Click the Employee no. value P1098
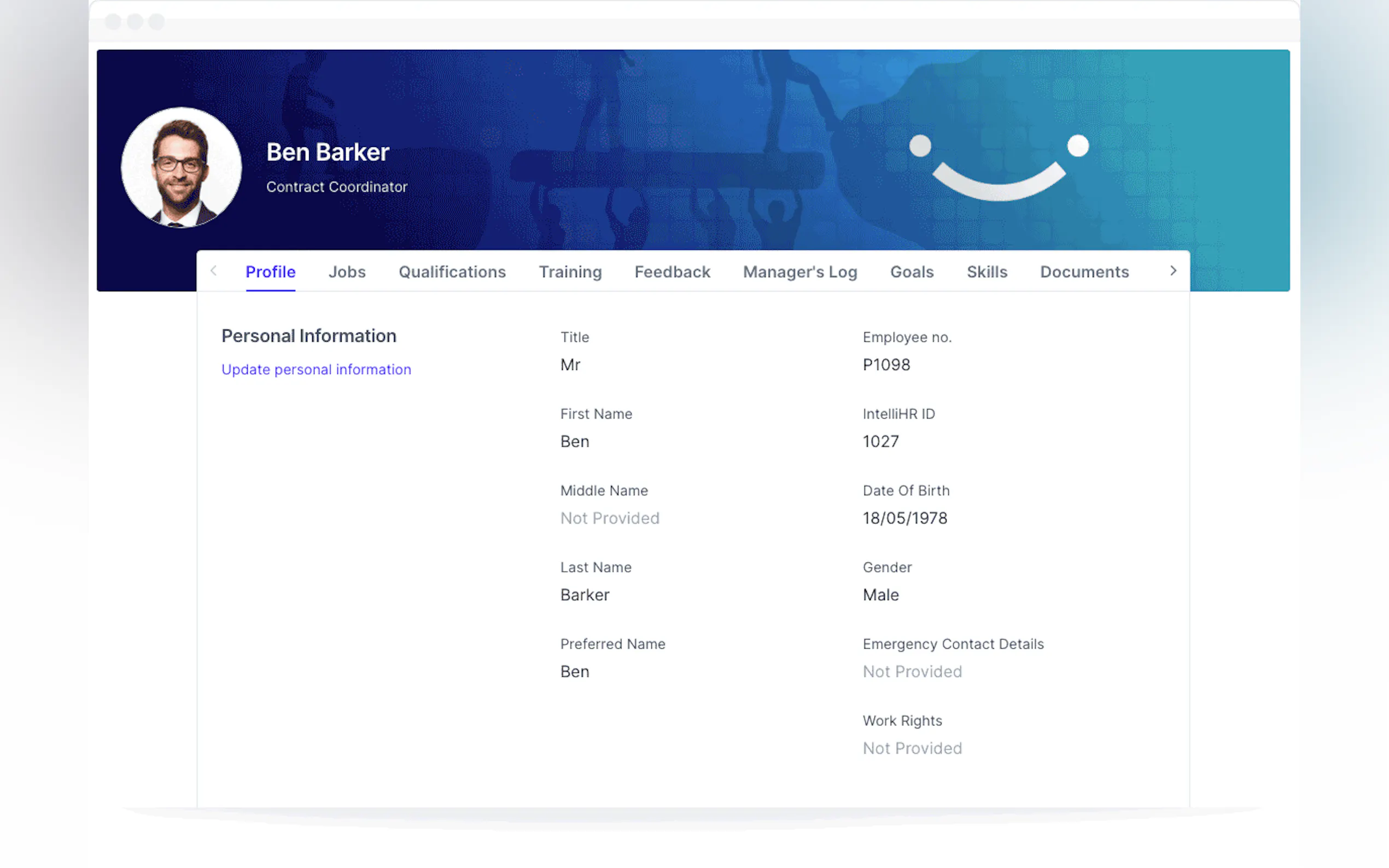Image resolution: width=1389 pixels, height=868 pixels. point(886,365)
